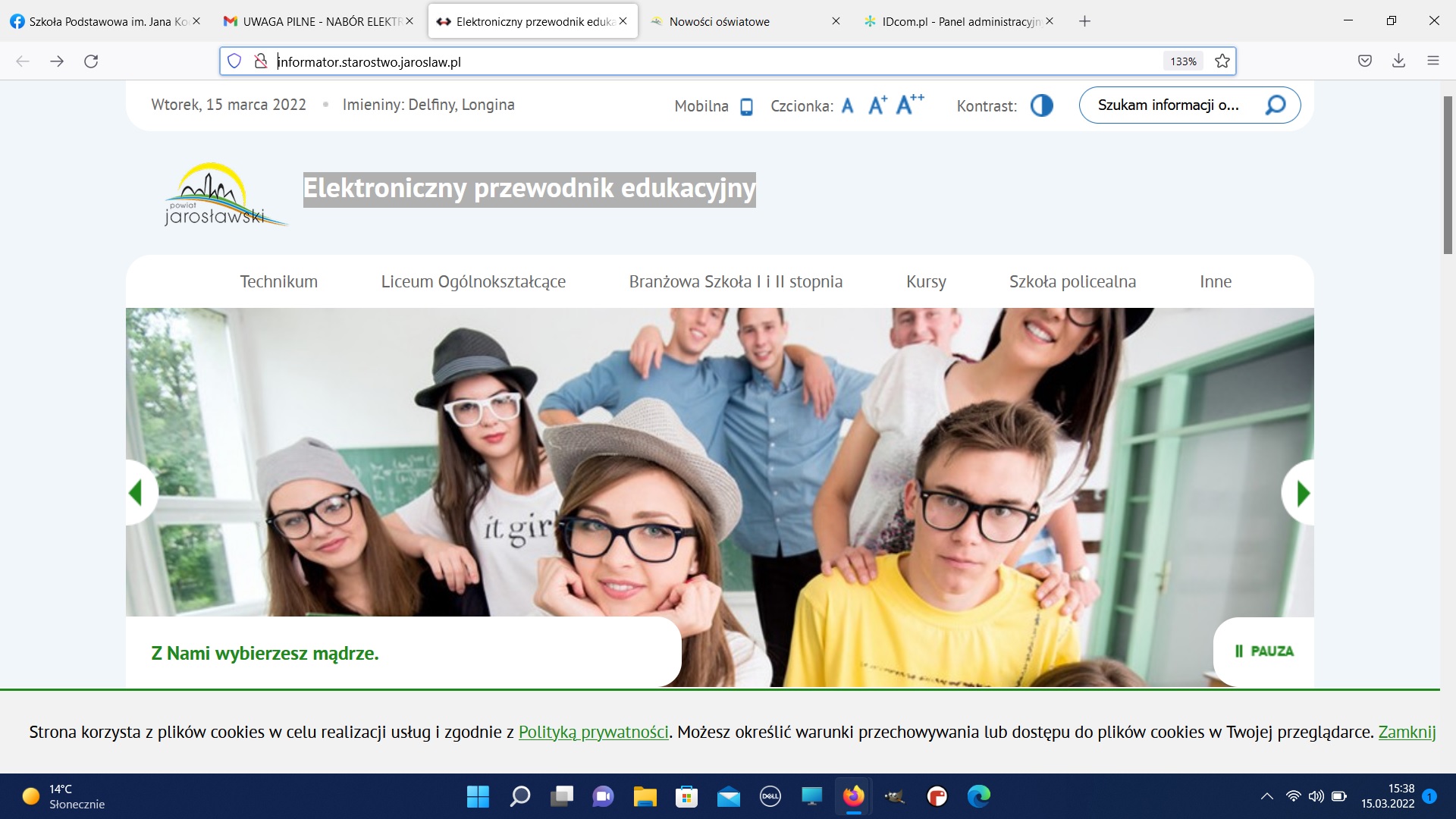The image size is (1456, 819).
Task: Bookmark page with the star icon
Action: pyautogui.click(x=1222, y=61)
